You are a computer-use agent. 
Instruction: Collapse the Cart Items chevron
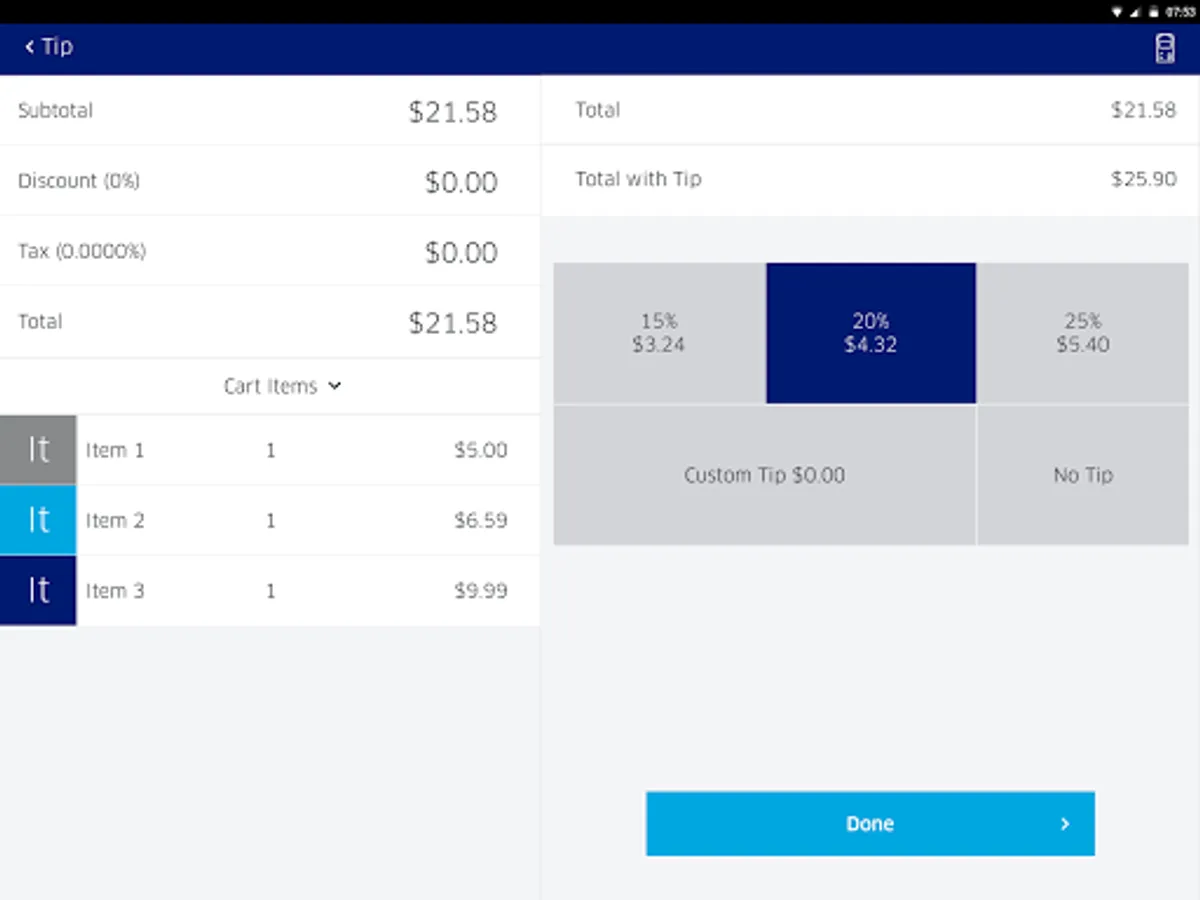pyautogui.click(x=335, y=386)
